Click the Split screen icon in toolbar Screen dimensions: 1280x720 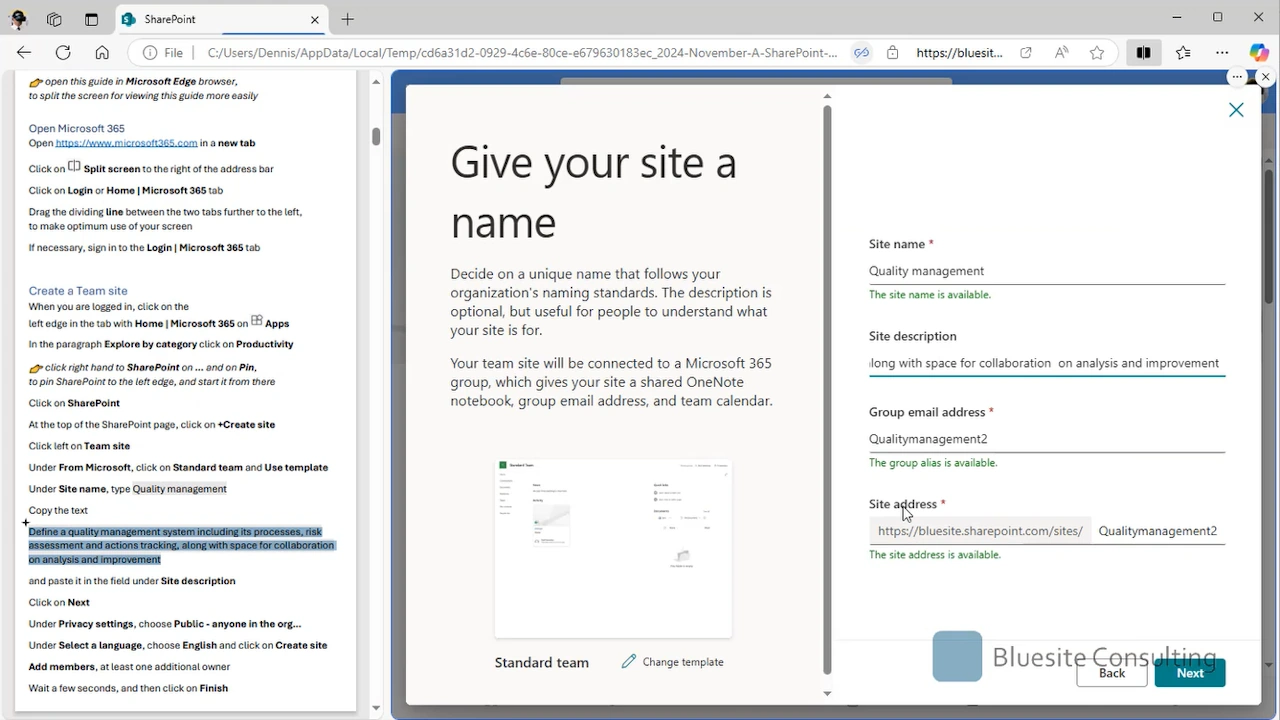(1143, 53)
